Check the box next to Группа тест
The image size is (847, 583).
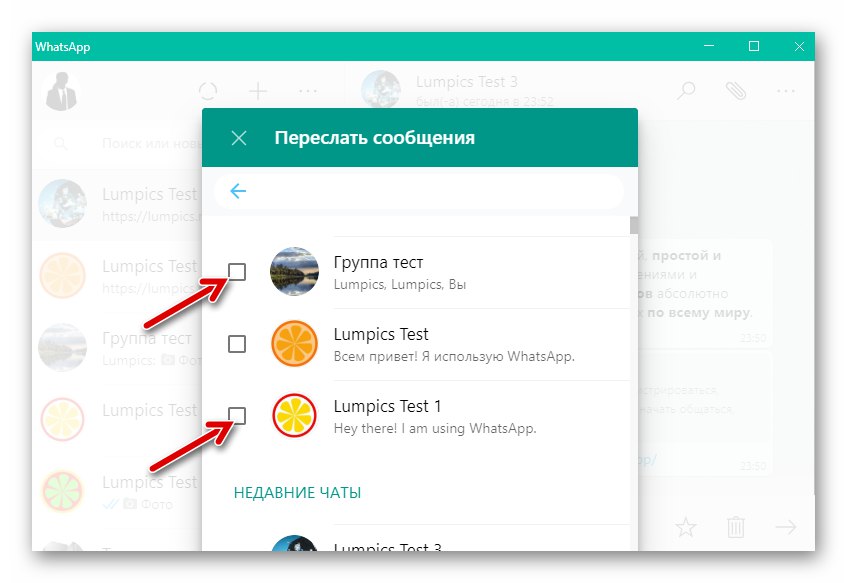click(237, 272)
